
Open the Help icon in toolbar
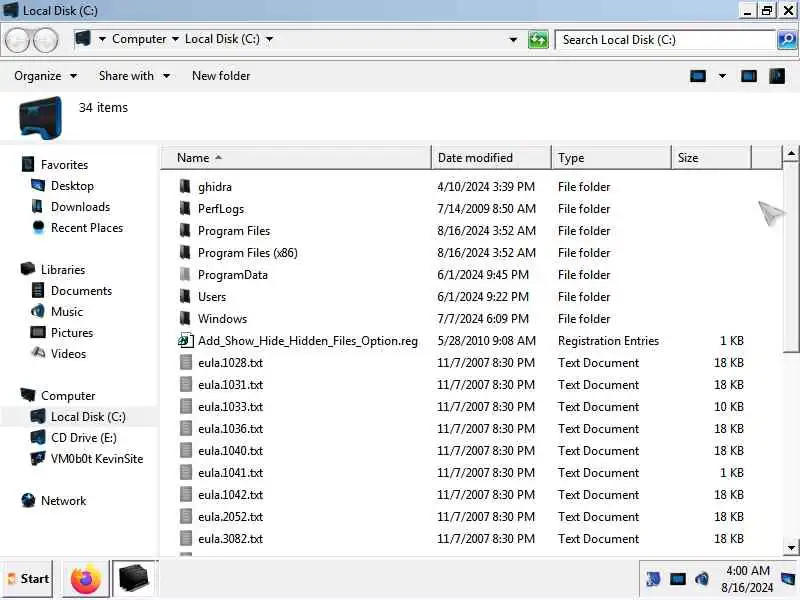click(x=777, y=76)
